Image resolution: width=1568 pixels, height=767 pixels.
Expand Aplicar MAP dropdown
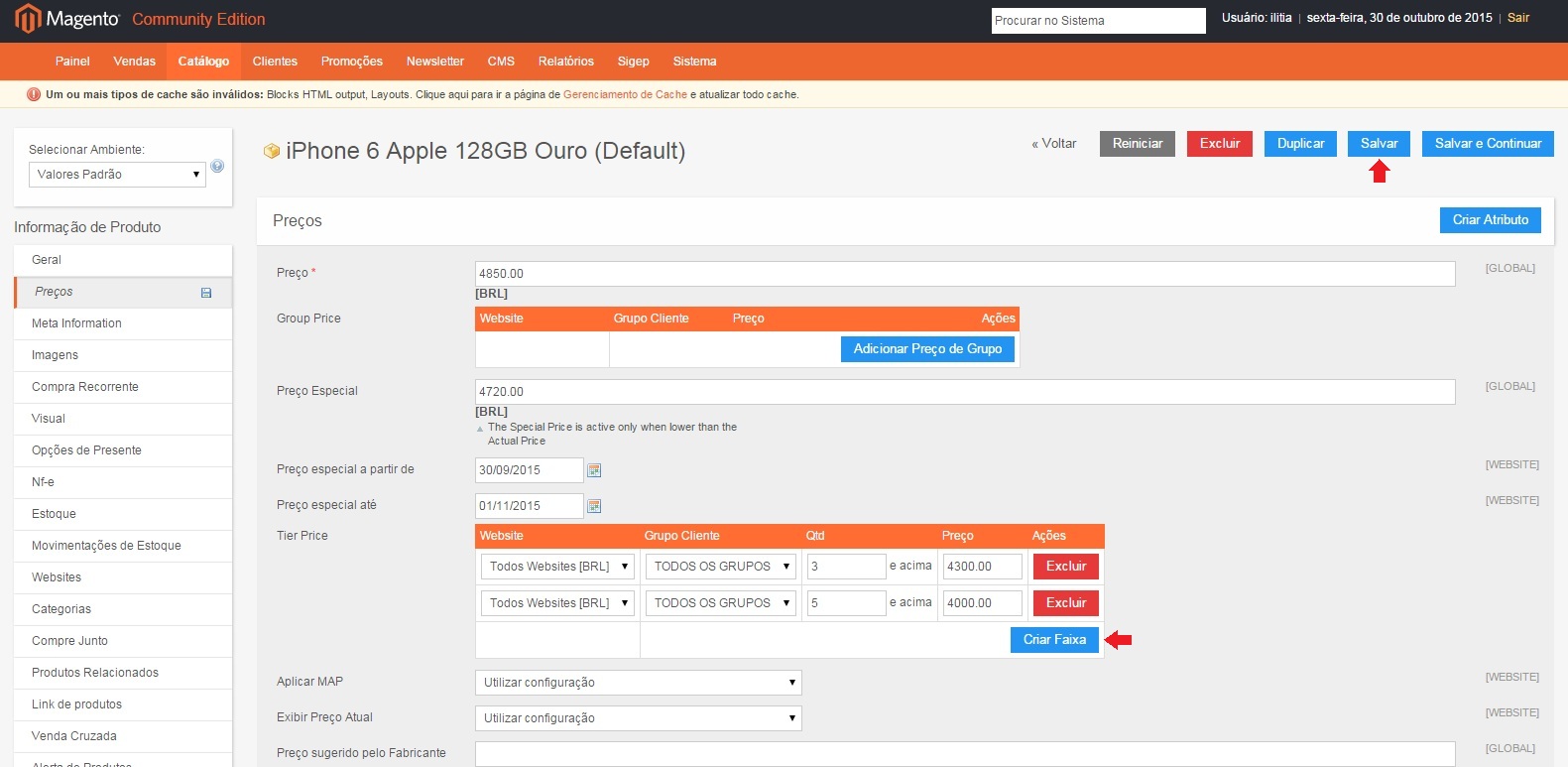pyautogui.click(x=639, y=683)
